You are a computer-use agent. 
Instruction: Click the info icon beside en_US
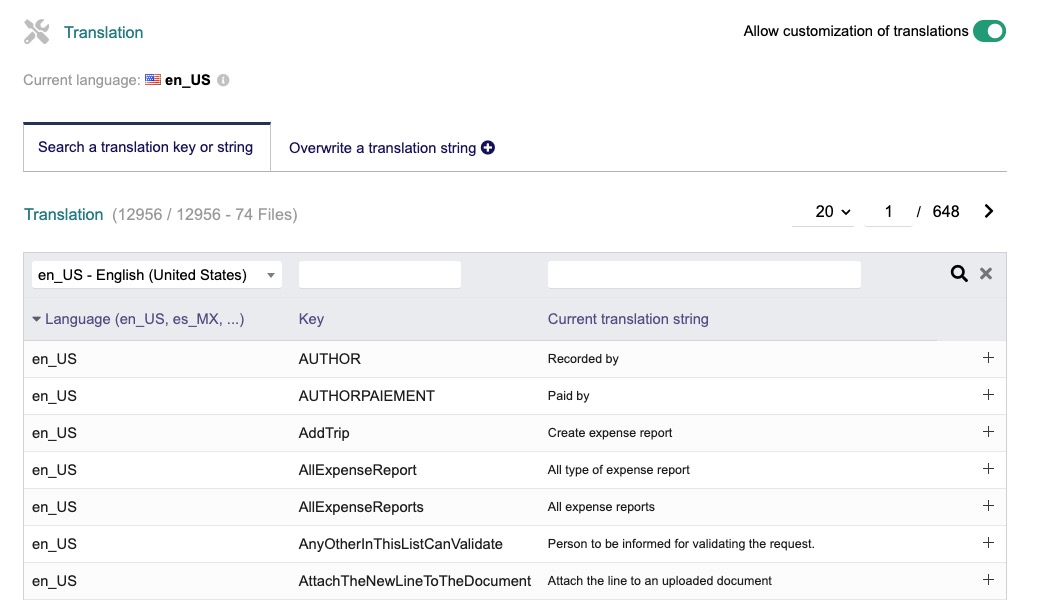point(223,80)
